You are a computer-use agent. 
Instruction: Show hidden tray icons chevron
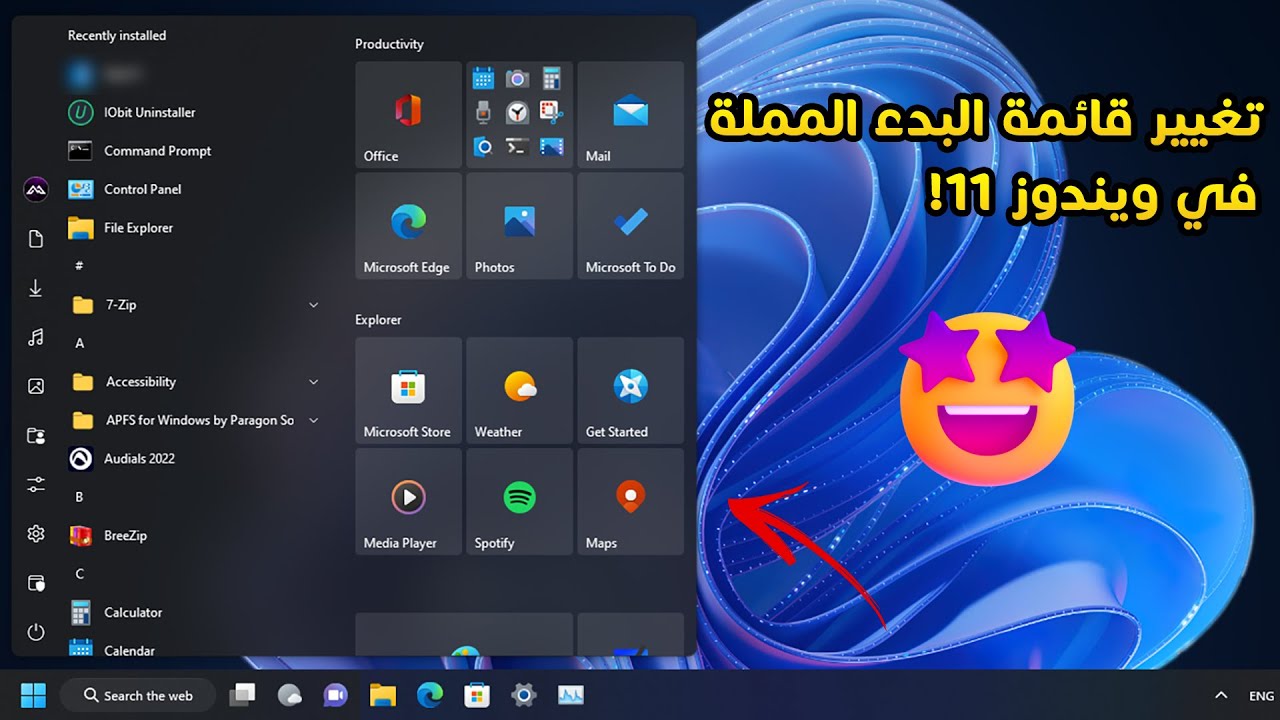[x=1221, y=695]
